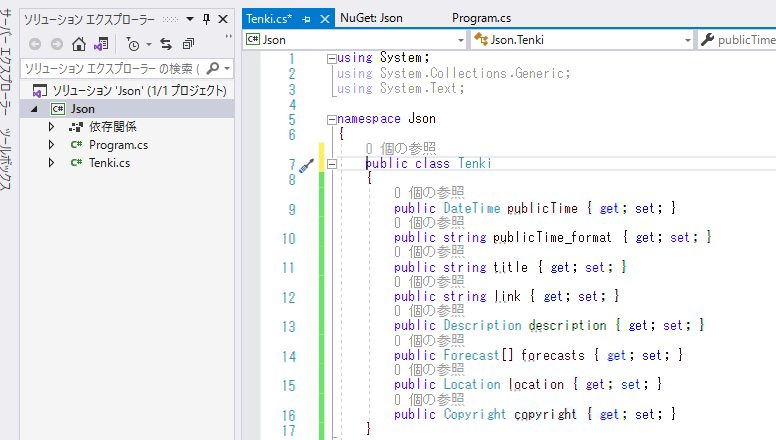776x440 pixels.
Task: Open the サーバー エクスプローラー side tab
Action: click(x=6, y=61)
